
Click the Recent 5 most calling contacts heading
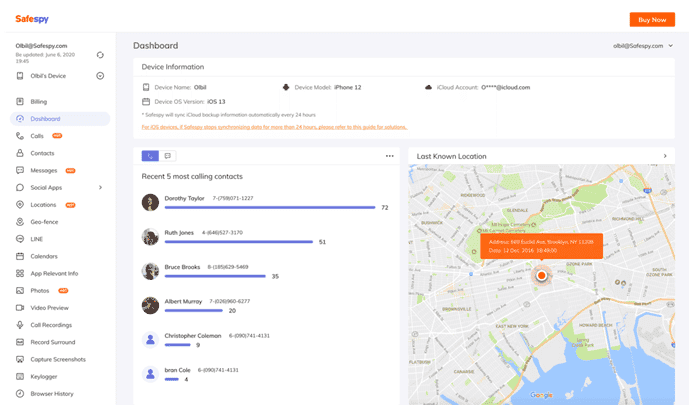(x=192, y=177)
